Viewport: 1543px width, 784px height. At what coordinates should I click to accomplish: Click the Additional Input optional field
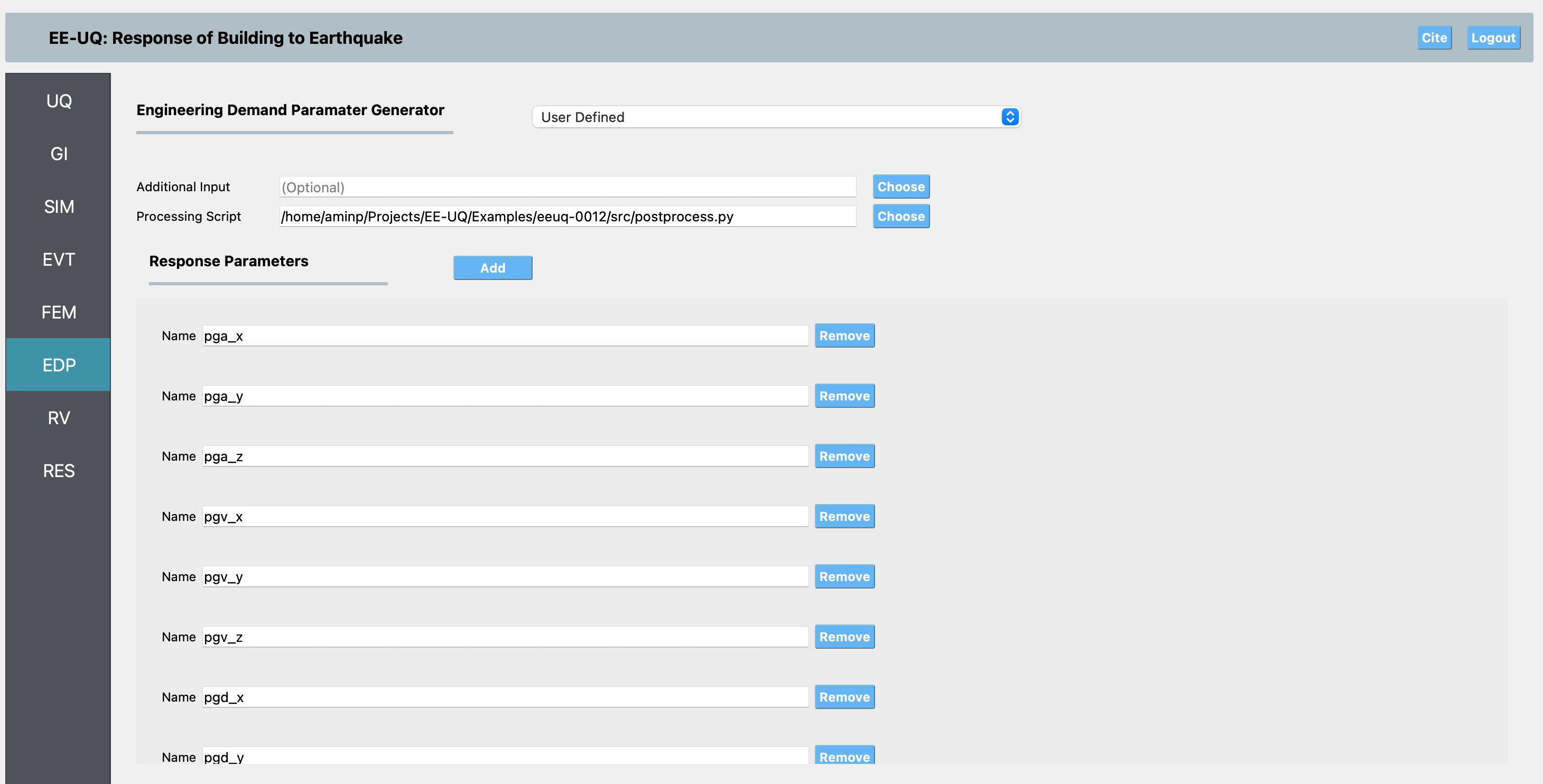[567, 187]
